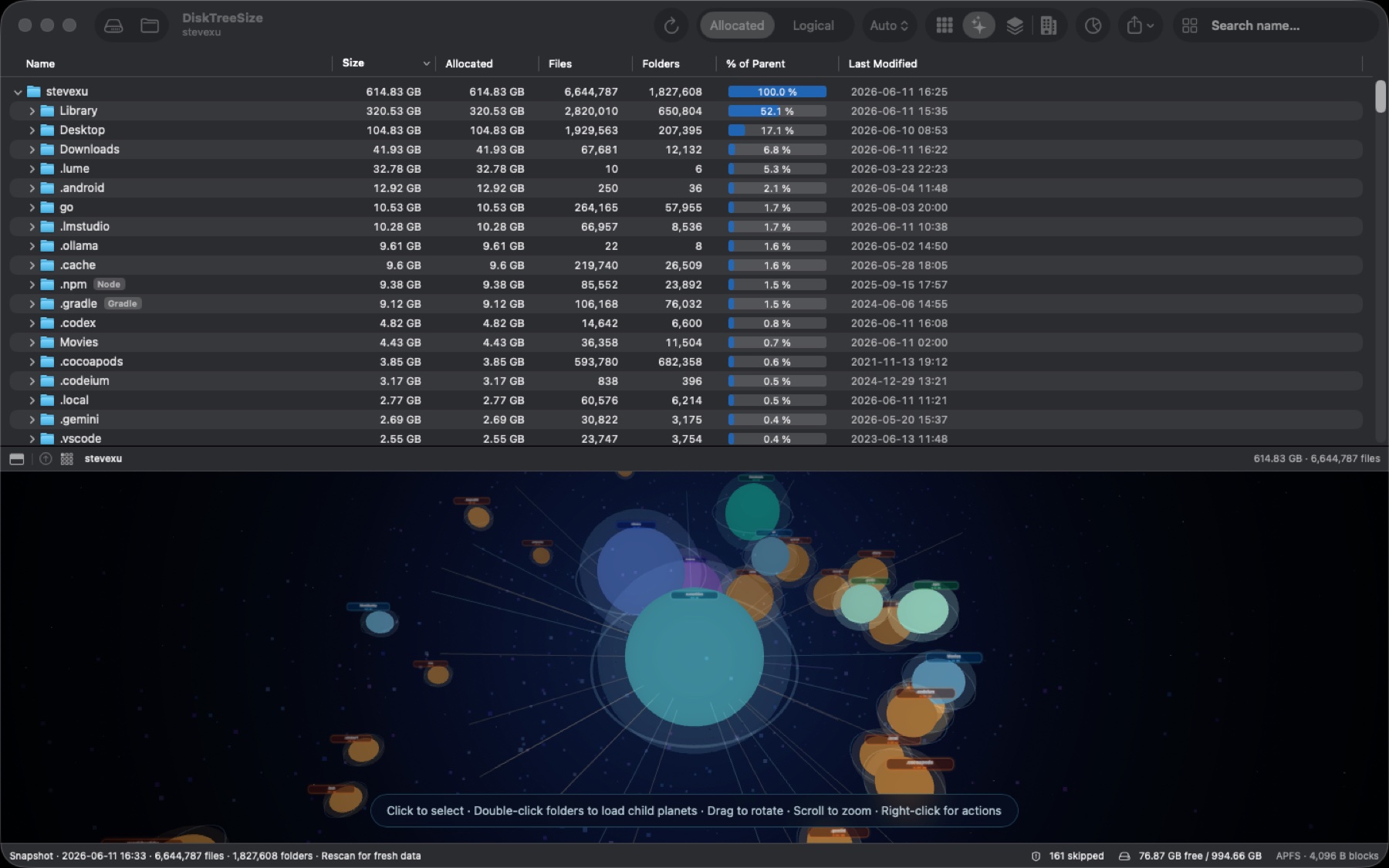1389x868 pixels.
Task: Switch to the treemap grid view icon
Action: [x=944, y=25]
